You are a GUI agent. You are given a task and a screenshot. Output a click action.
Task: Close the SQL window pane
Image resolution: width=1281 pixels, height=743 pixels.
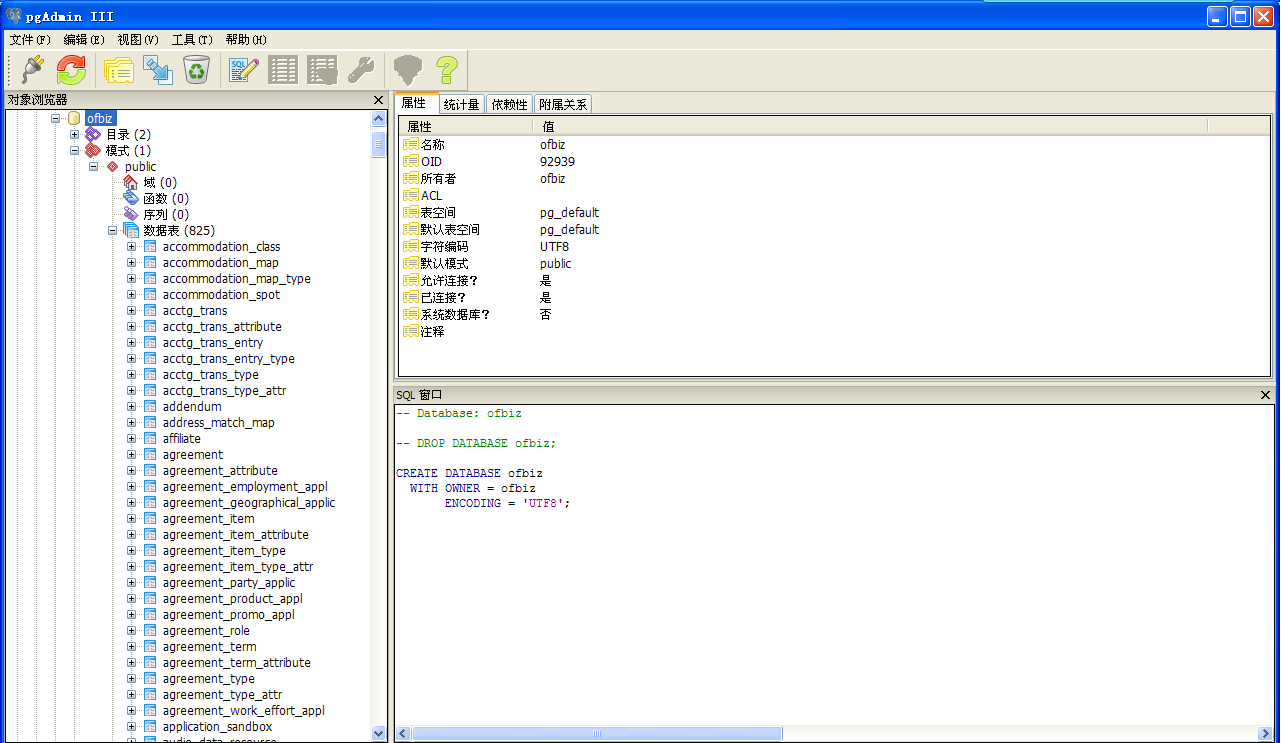tap(1265, 395)
